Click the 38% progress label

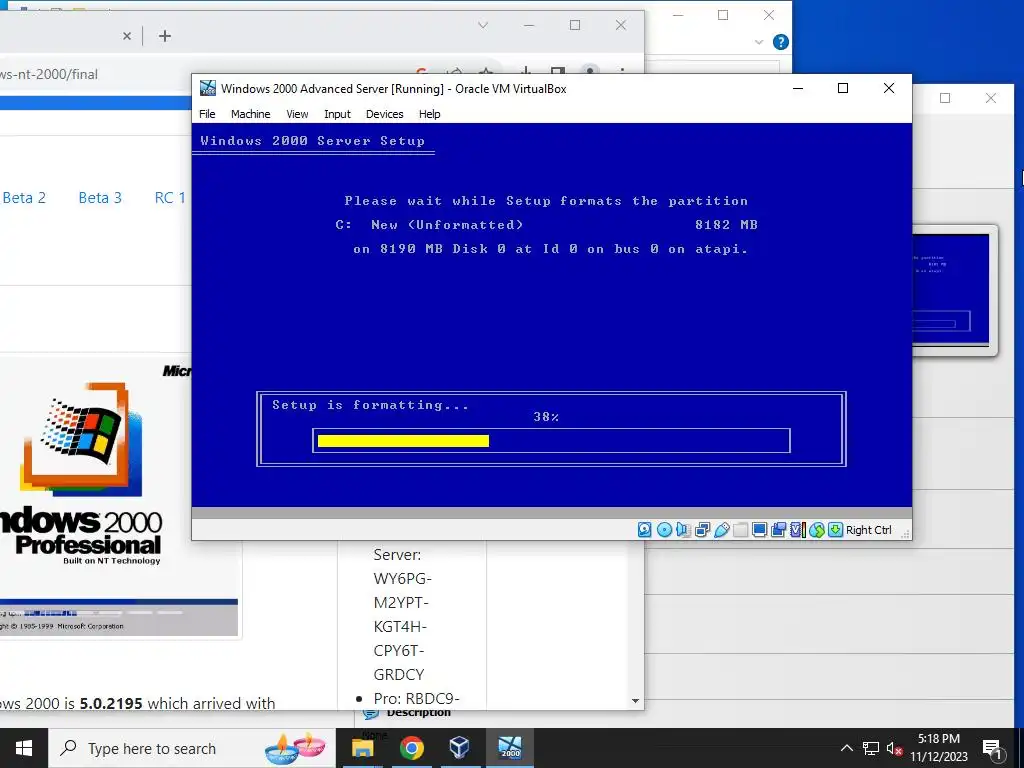546,417
